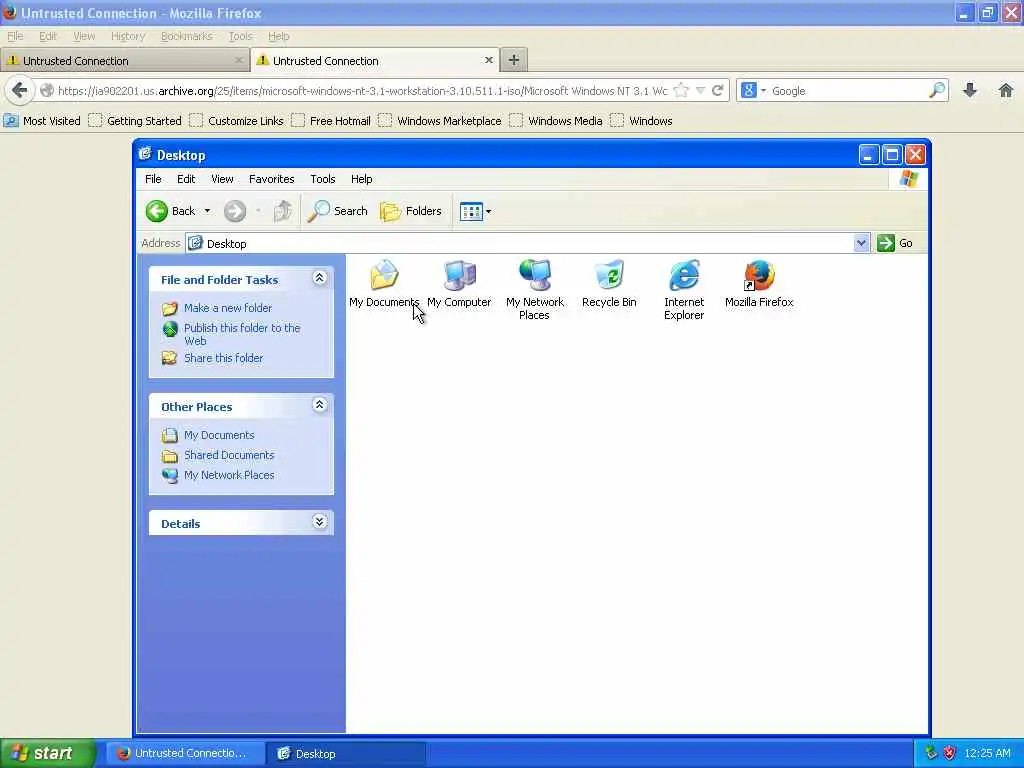
Task: Click the Firefox URL address field
Action: click(x=362, y=91)
